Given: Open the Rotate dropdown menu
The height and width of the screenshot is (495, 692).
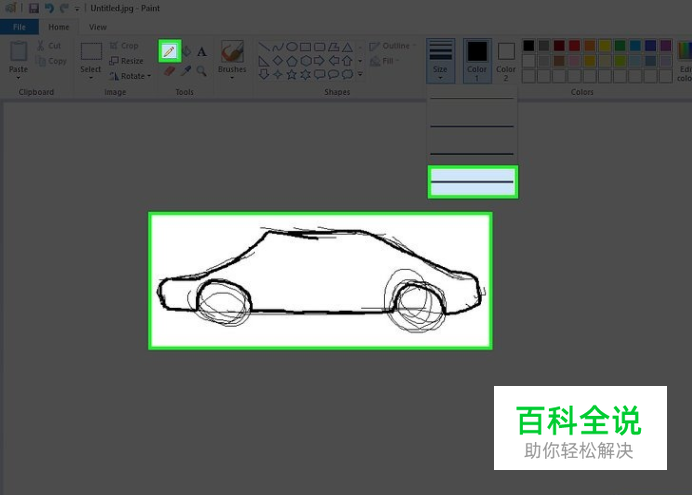Looking at the screenshot, I should [x=130, y=76].
